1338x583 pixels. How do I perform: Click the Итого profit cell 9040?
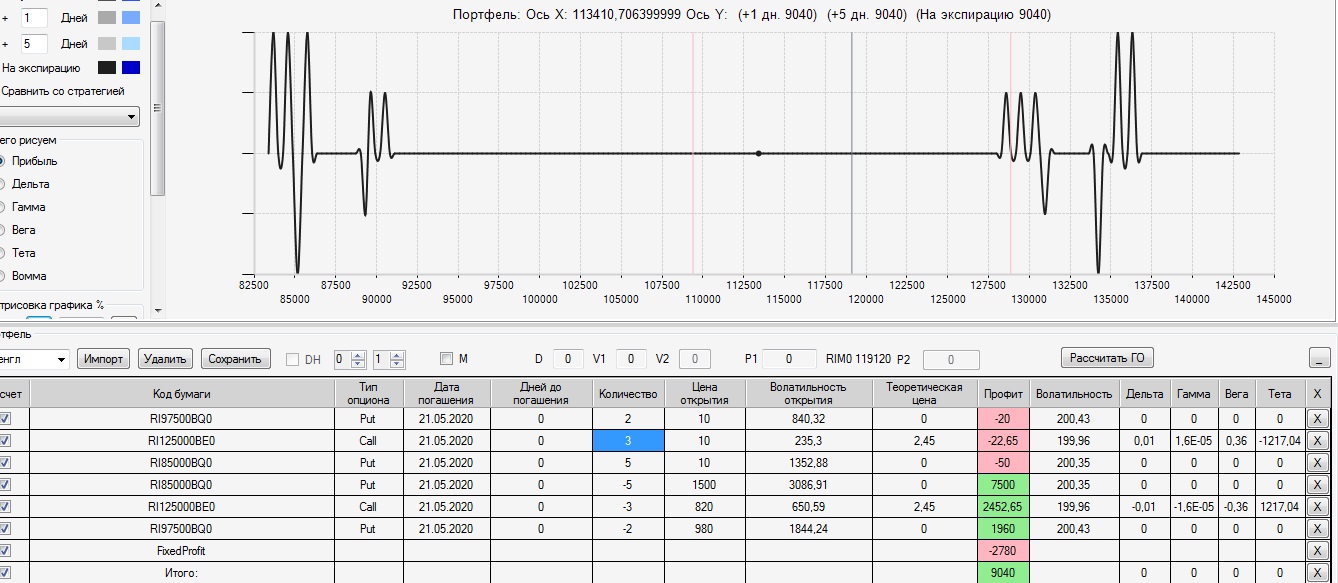point(1003,573)
